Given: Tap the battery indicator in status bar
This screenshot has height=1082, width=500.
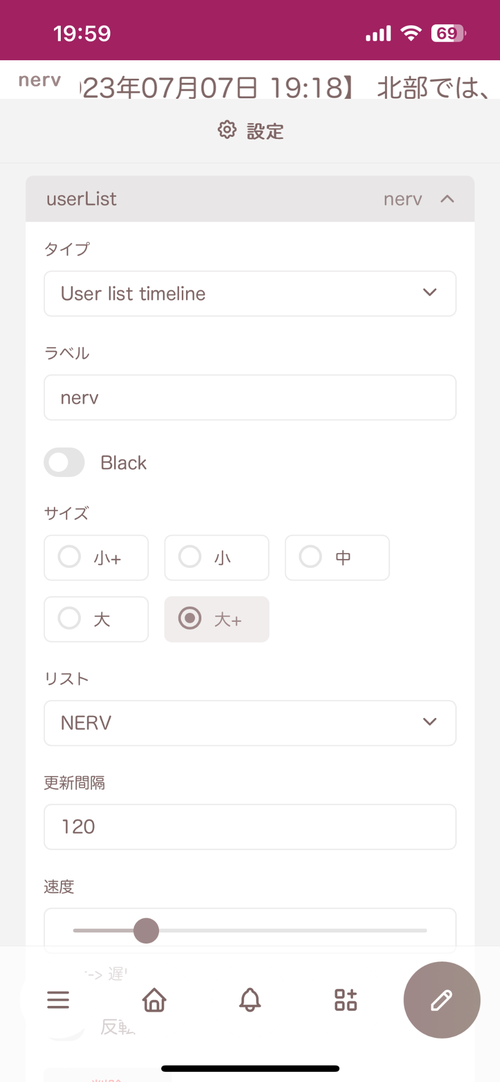Looking at the screenshot, I should pos(449,33).
